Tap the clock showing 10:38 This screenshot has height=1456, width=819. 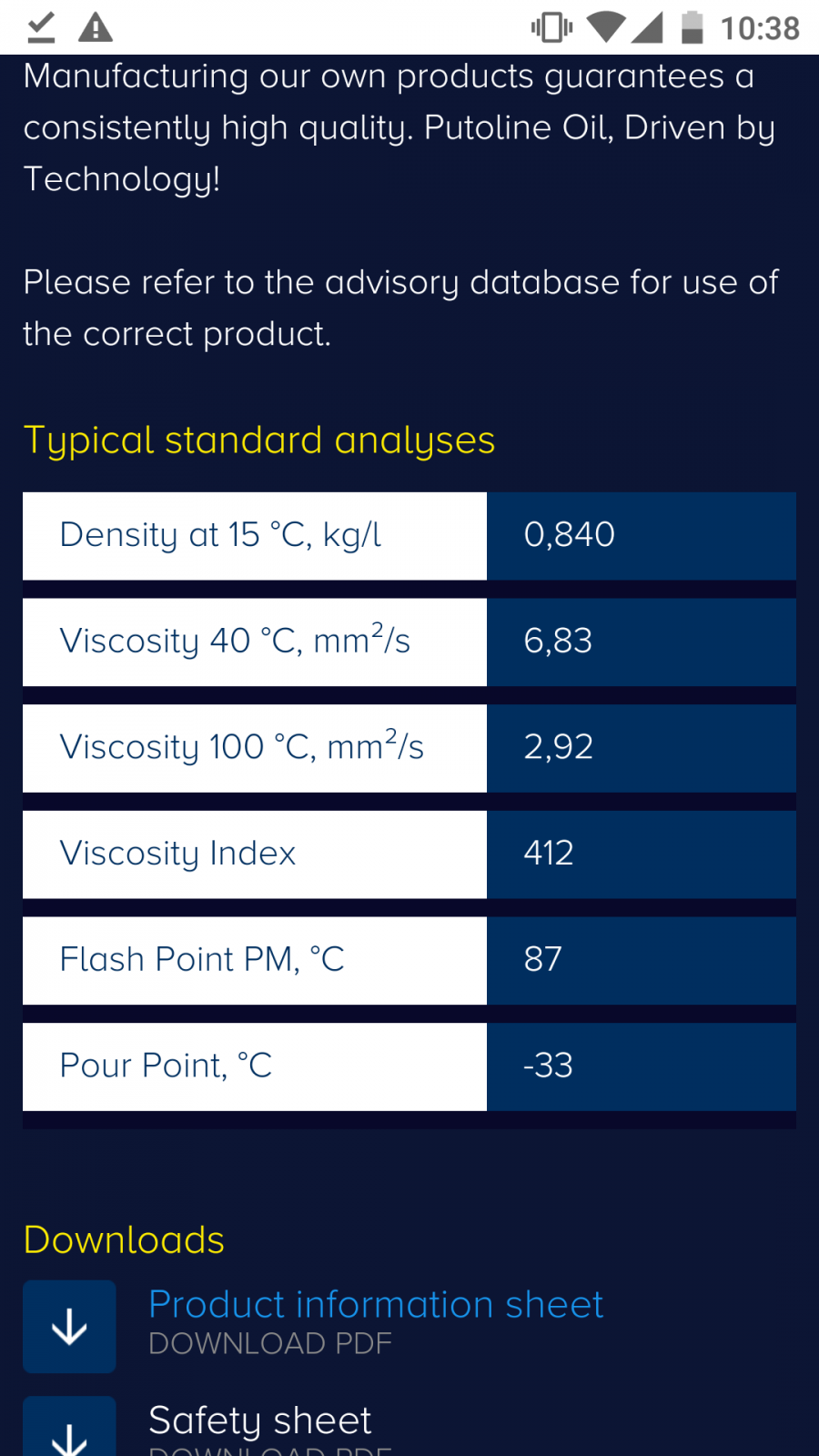tap(760, 28)
